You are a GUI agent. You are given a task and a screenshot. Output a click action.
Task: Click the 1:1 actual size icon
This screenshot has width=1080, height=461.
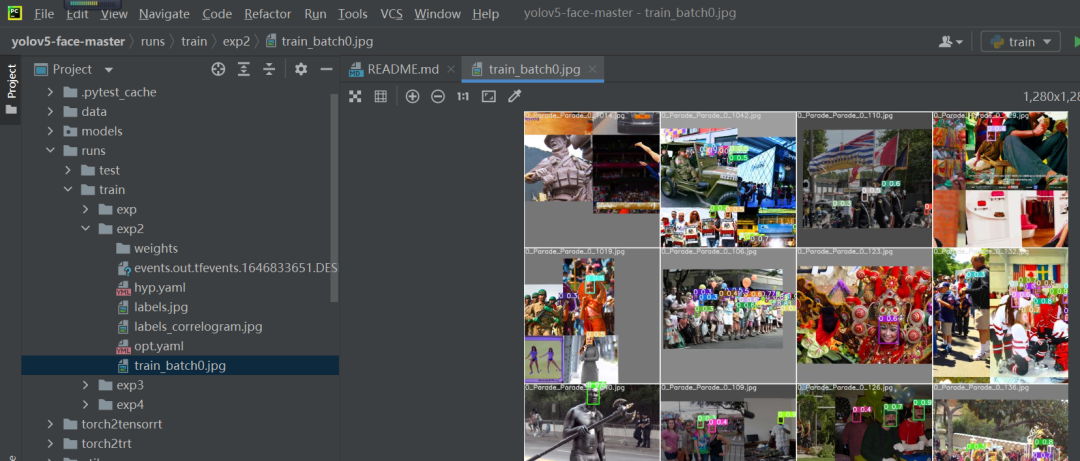(x=463, y=96)
